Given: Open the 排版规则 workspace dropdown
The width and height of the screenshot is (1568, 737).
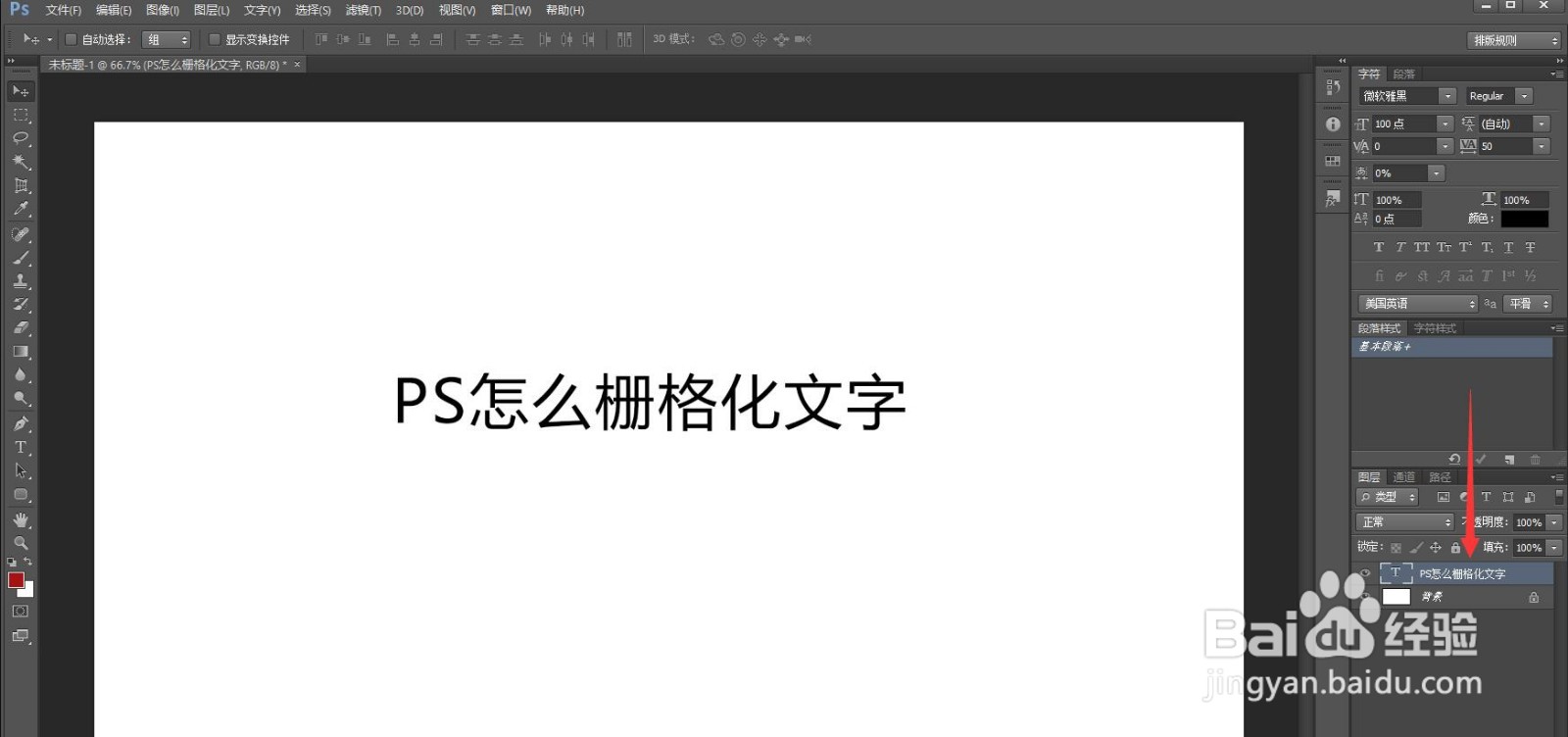Looking at the screenshot, I should (1514, 40).
